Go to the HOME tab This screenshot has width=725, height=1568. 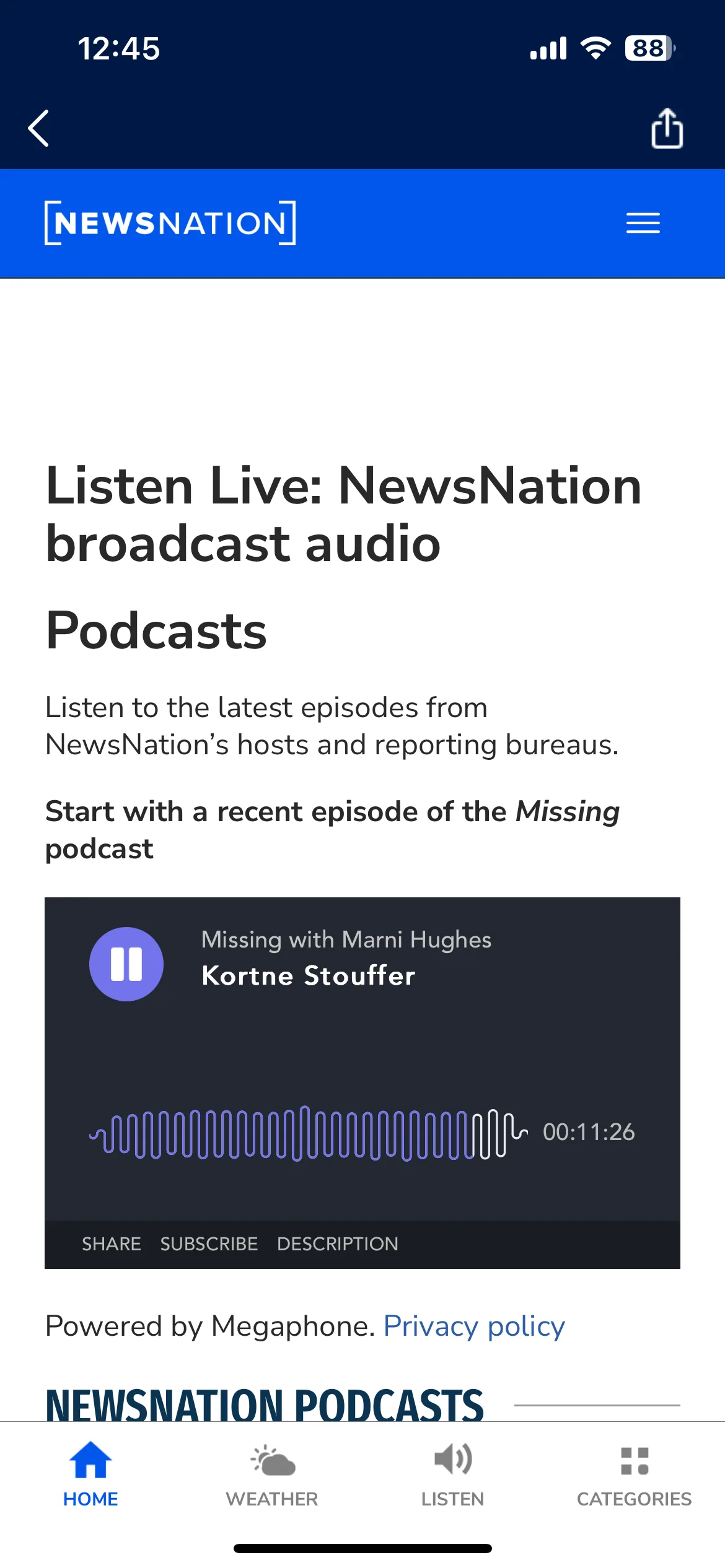(x=90, y=1474)
